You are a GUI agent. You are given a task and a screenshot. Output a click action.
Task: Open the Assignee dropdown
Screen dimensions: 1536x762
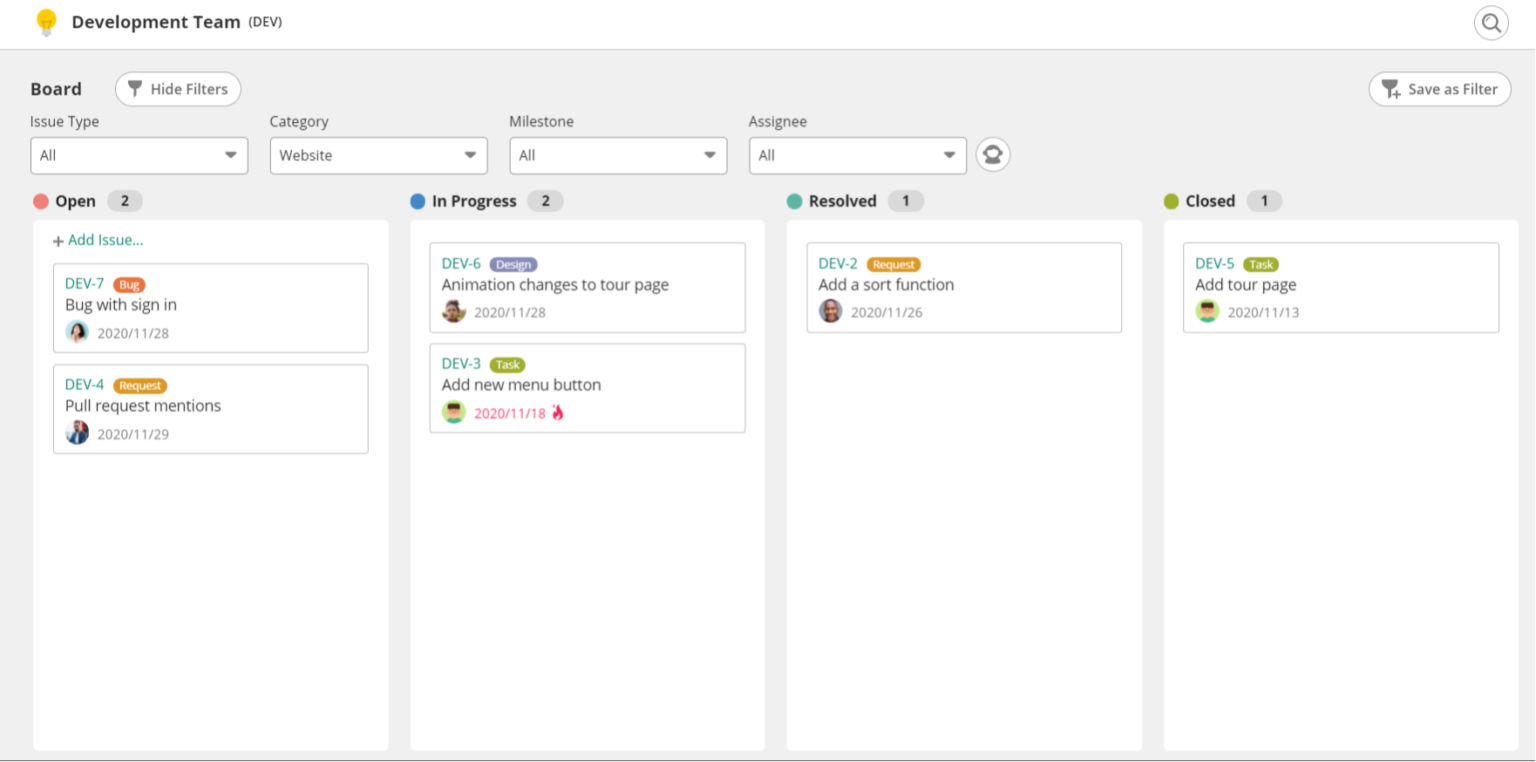(858, 155)
